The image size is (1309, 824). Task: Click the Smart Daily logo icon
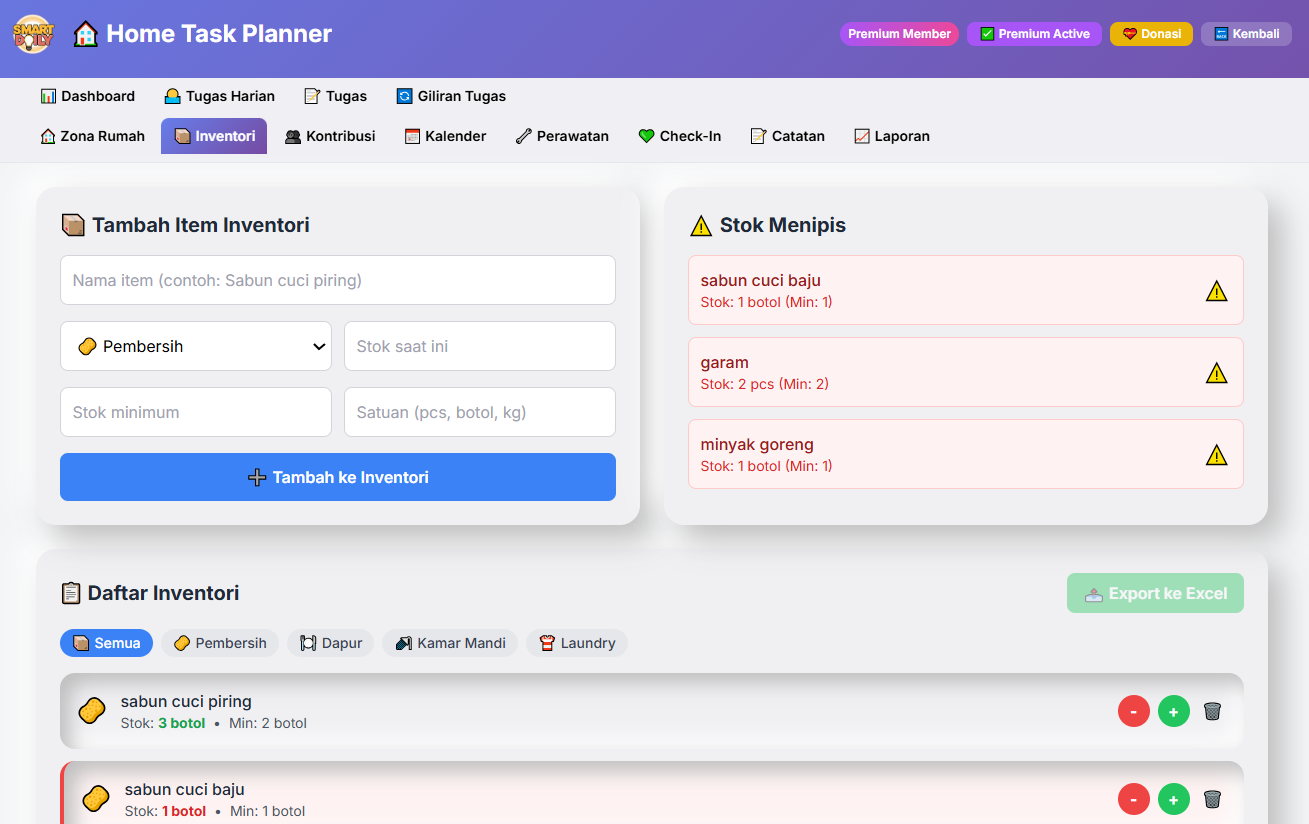33,34
